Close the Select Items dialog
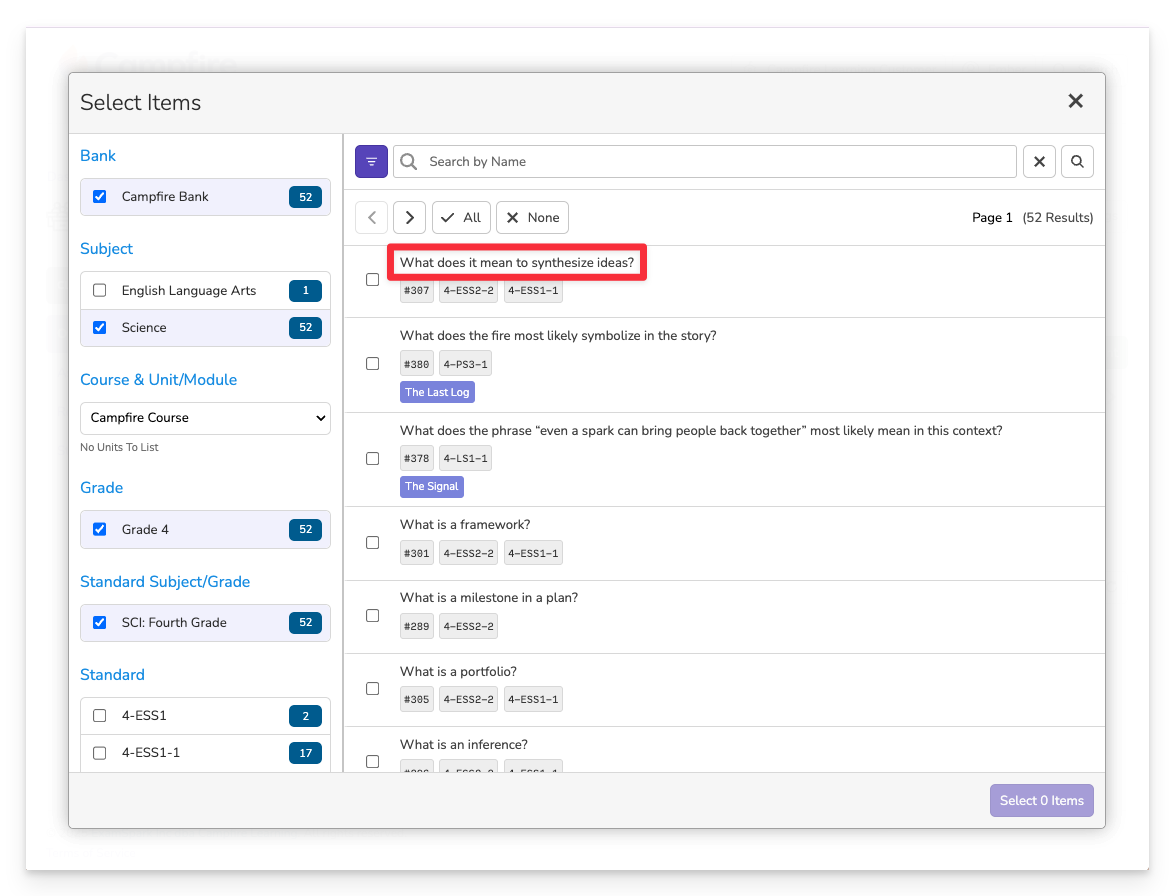1175x896 pixels. tap(1075, 101)
